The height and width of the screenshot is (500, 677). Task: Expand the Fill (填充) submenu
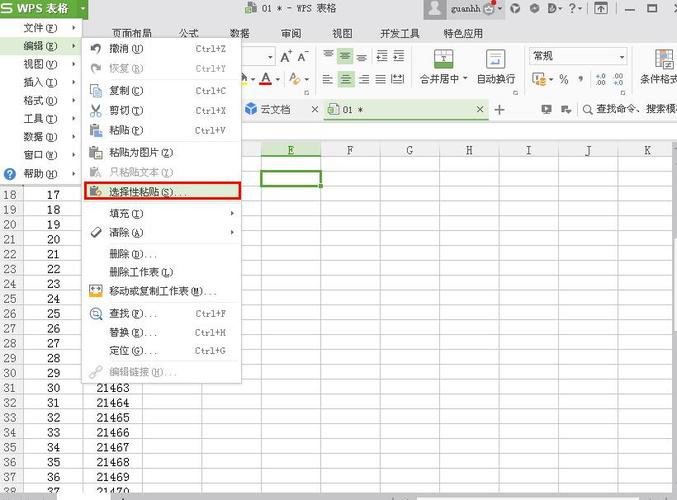tap(161, 213)
